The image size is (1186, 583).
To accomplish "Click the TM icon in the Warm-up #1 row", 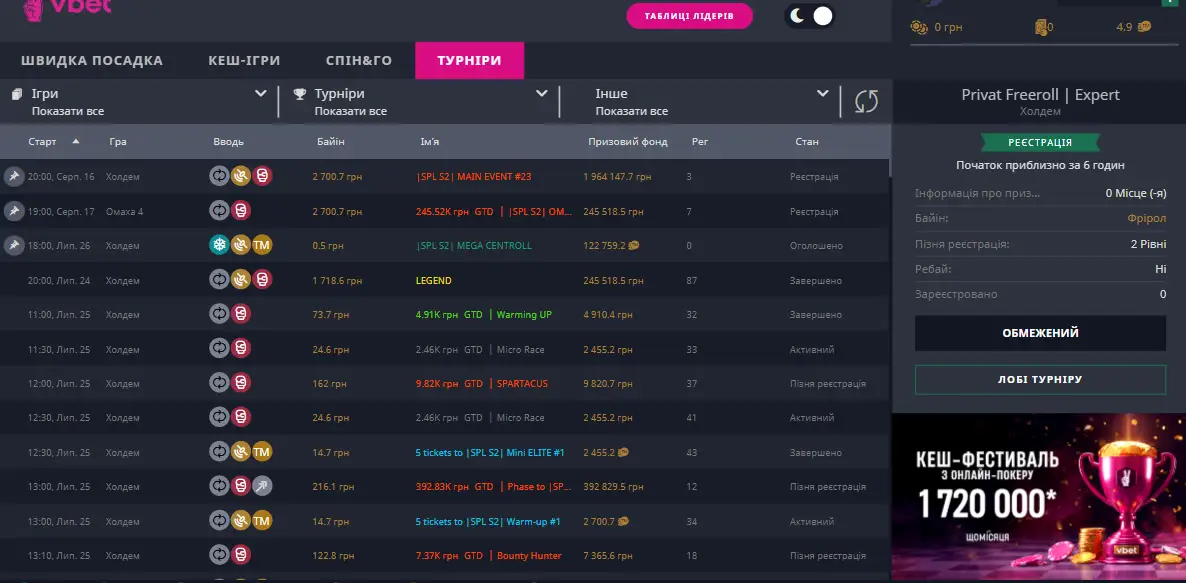I will click(262, 520).
